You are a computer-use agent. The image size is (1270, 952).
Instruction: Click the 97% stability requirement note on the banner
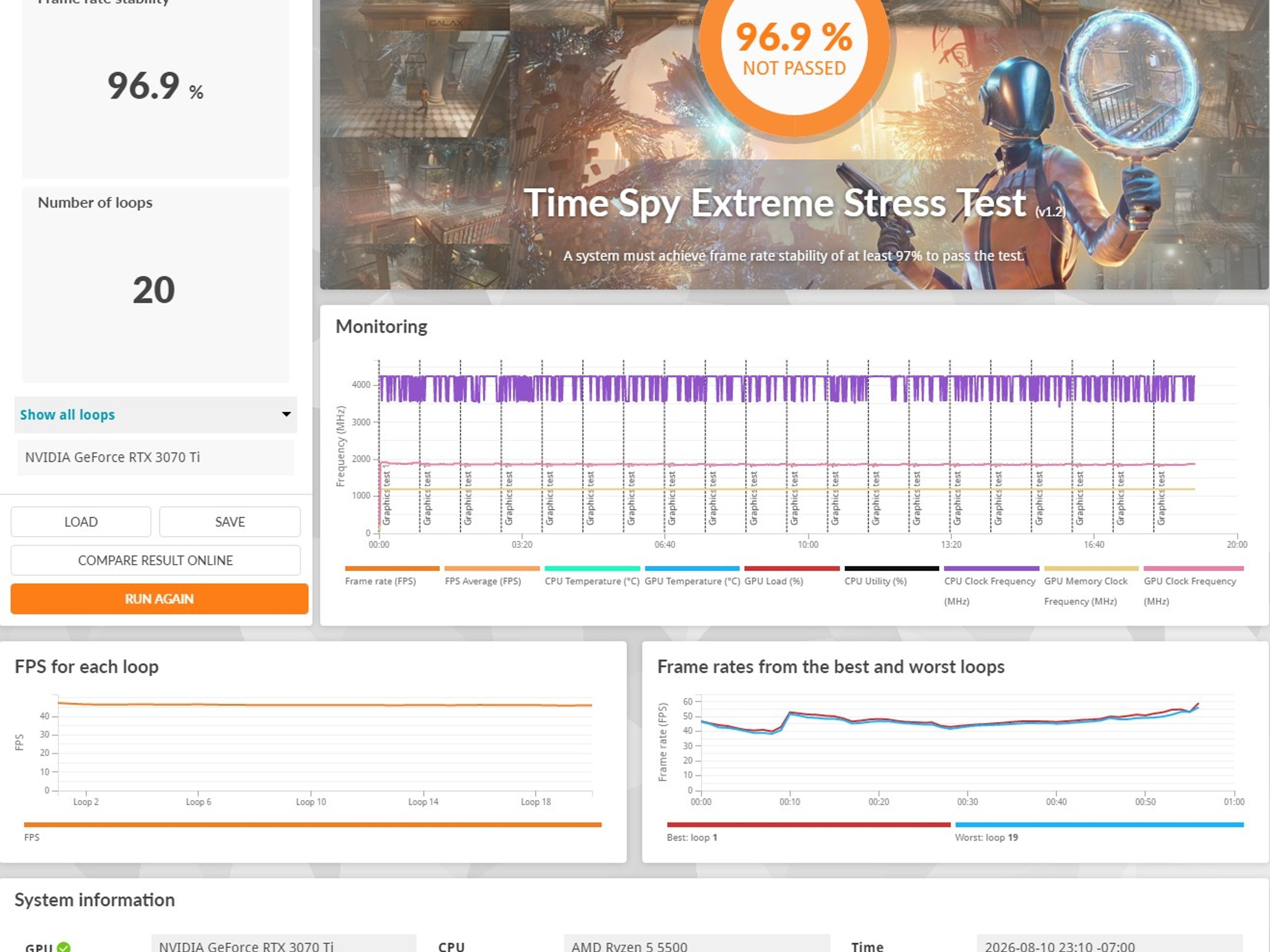[x=794, y=256]
